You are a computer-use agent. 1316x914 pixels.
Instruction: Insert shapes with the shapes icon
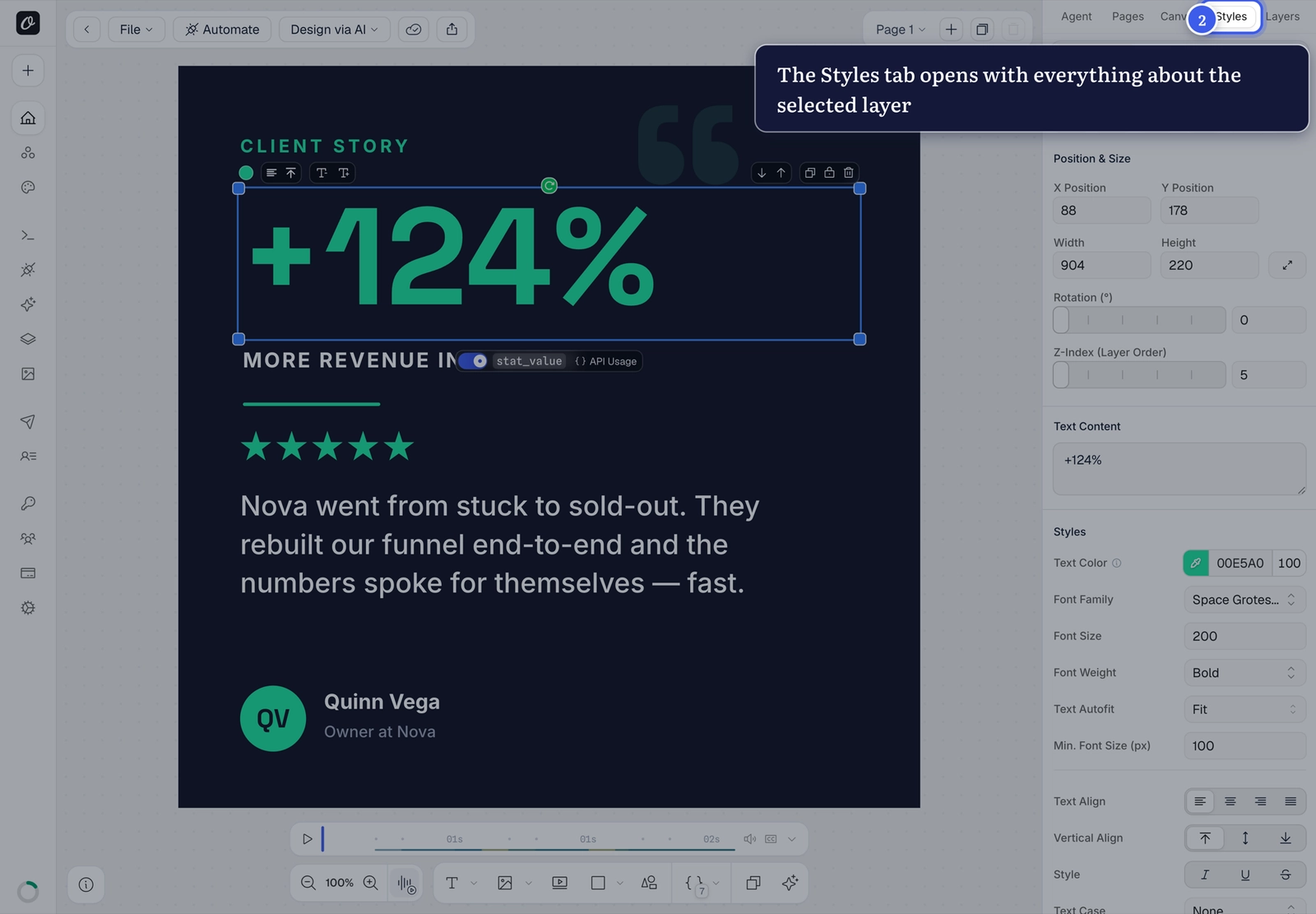coord(649,883)
